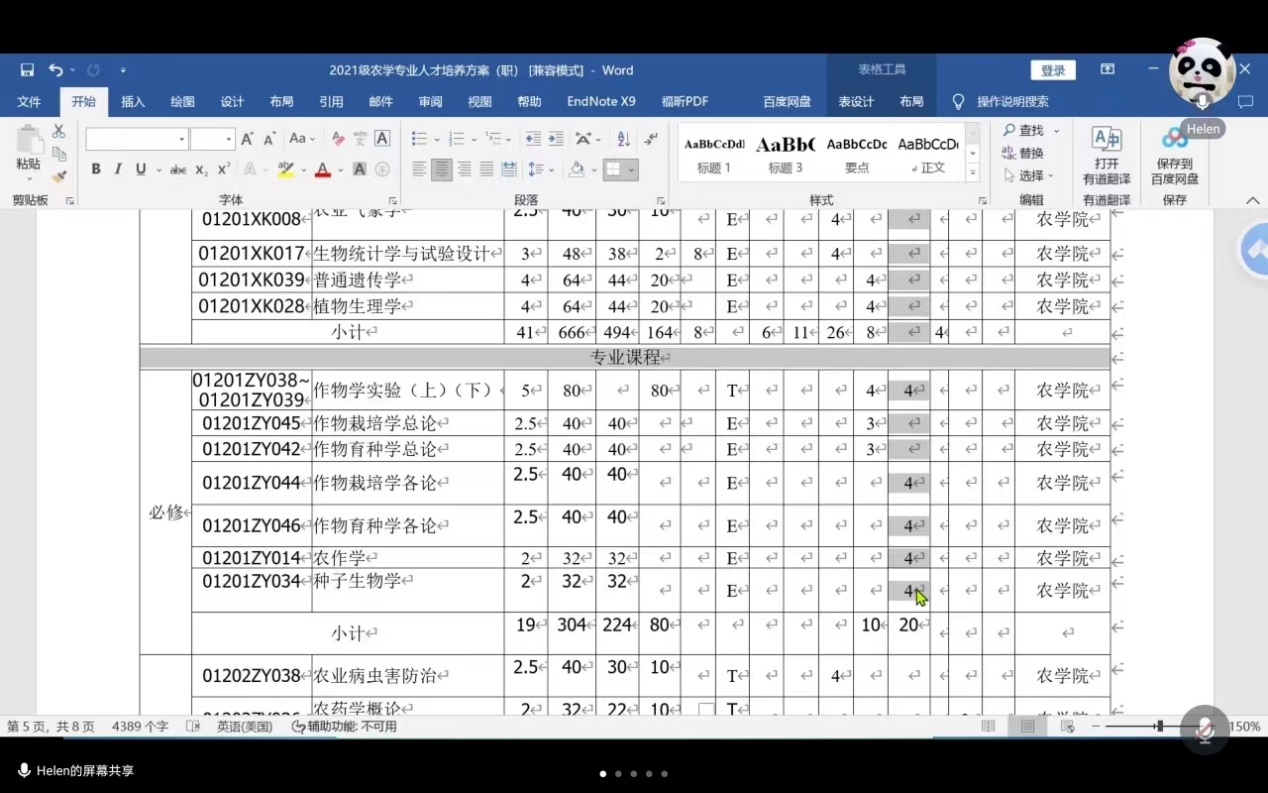Click the Undo arrow icon

pyautogui.click(x=55, y=70)
